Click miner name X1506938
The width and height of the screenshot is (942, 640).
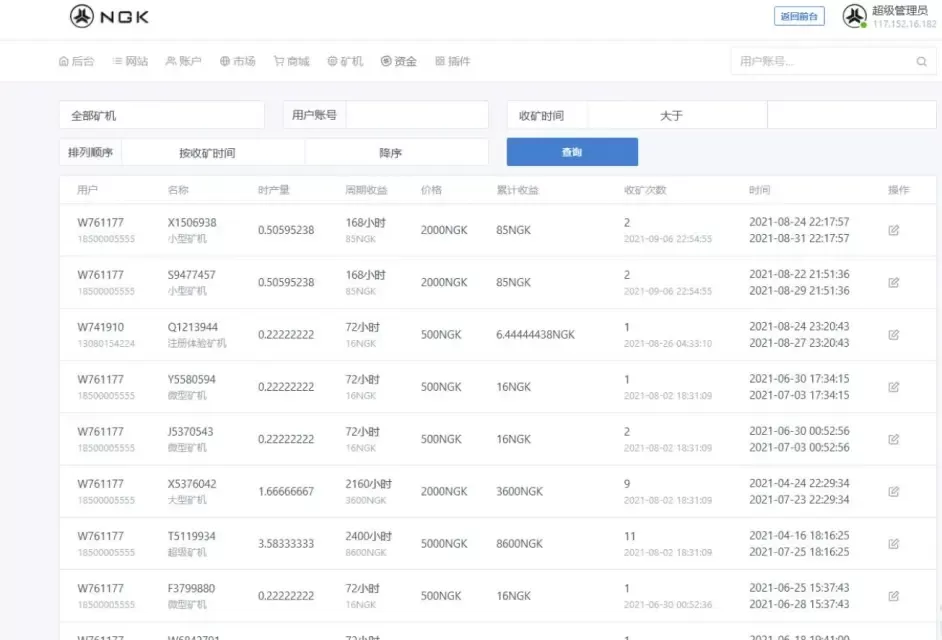point(192,222)
